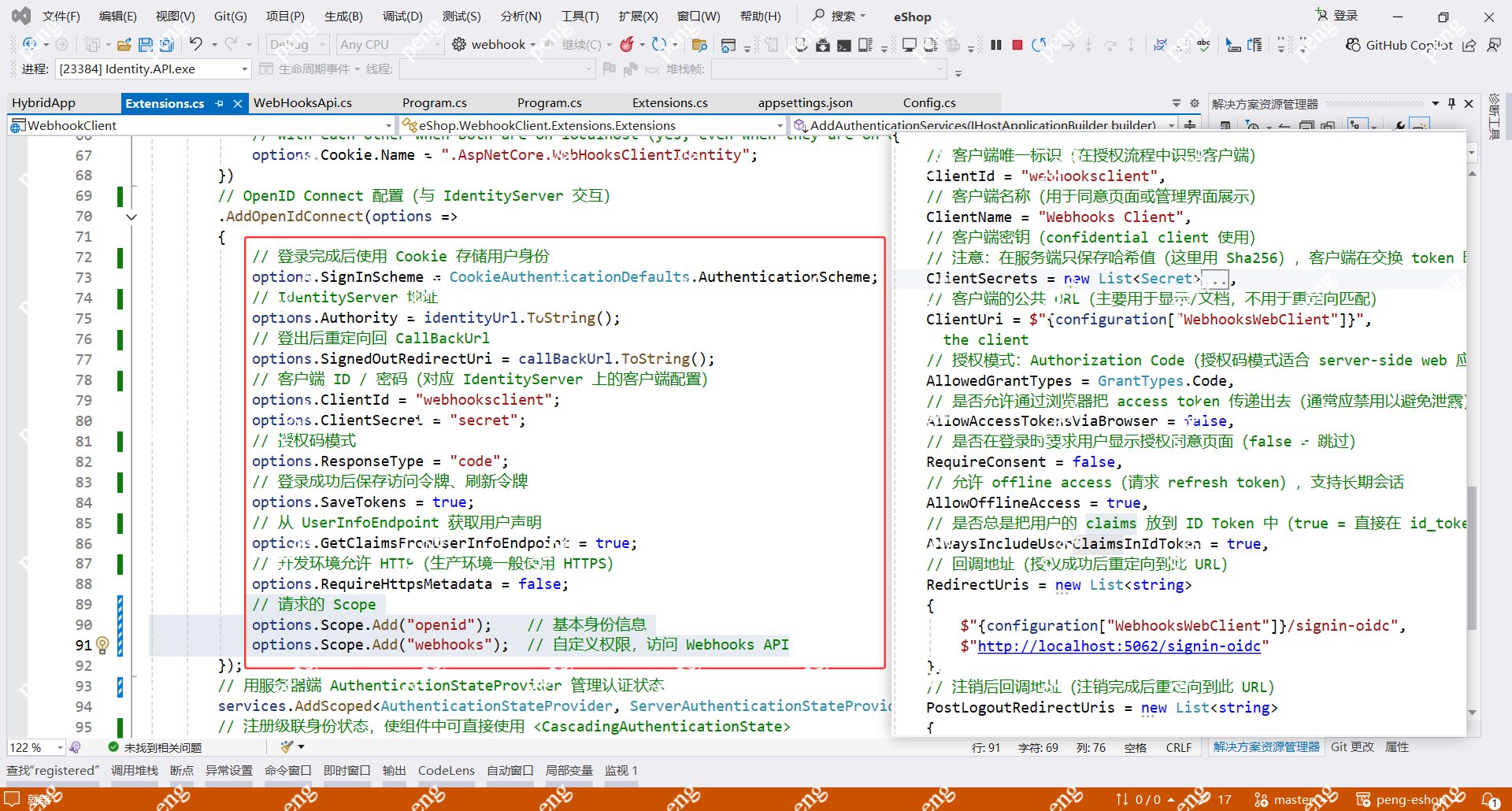
Task: Switch to the HybridApp tab
Action: pyautogui.click(x=44, y=103)
